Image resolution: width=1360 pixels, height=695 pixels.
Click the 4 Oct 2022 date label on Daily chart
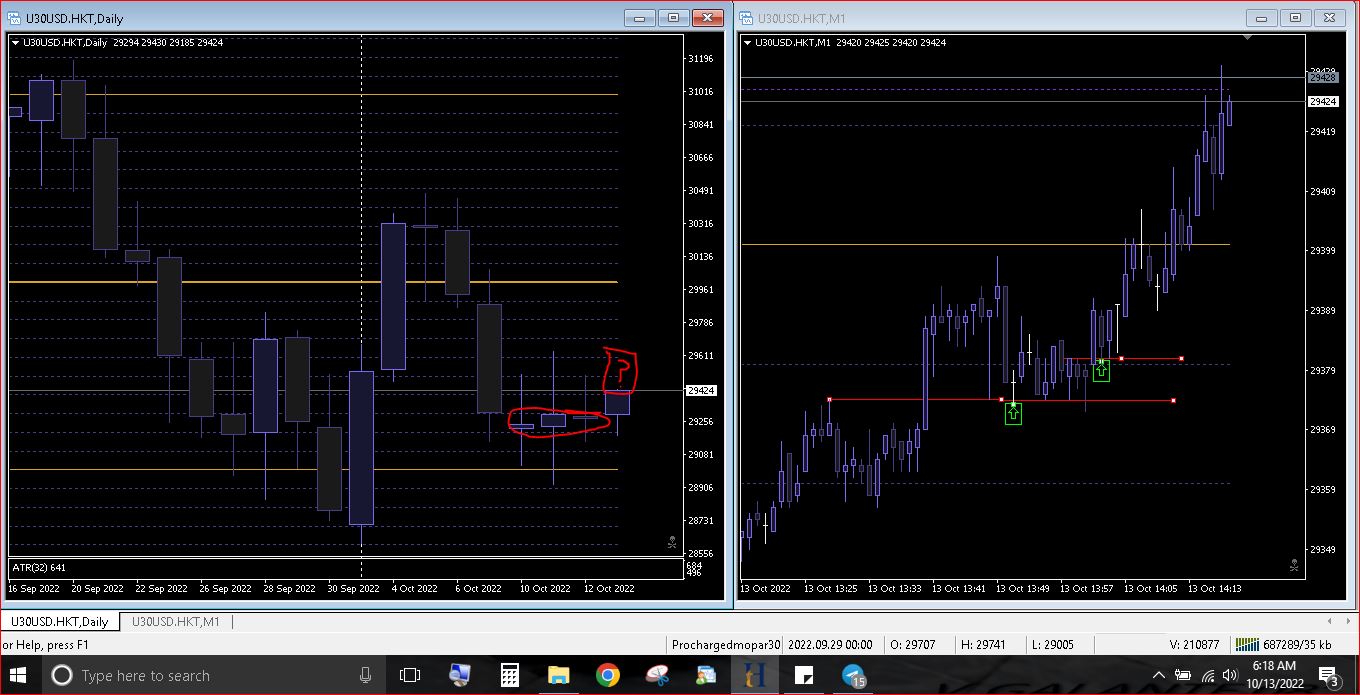point(414,588)
